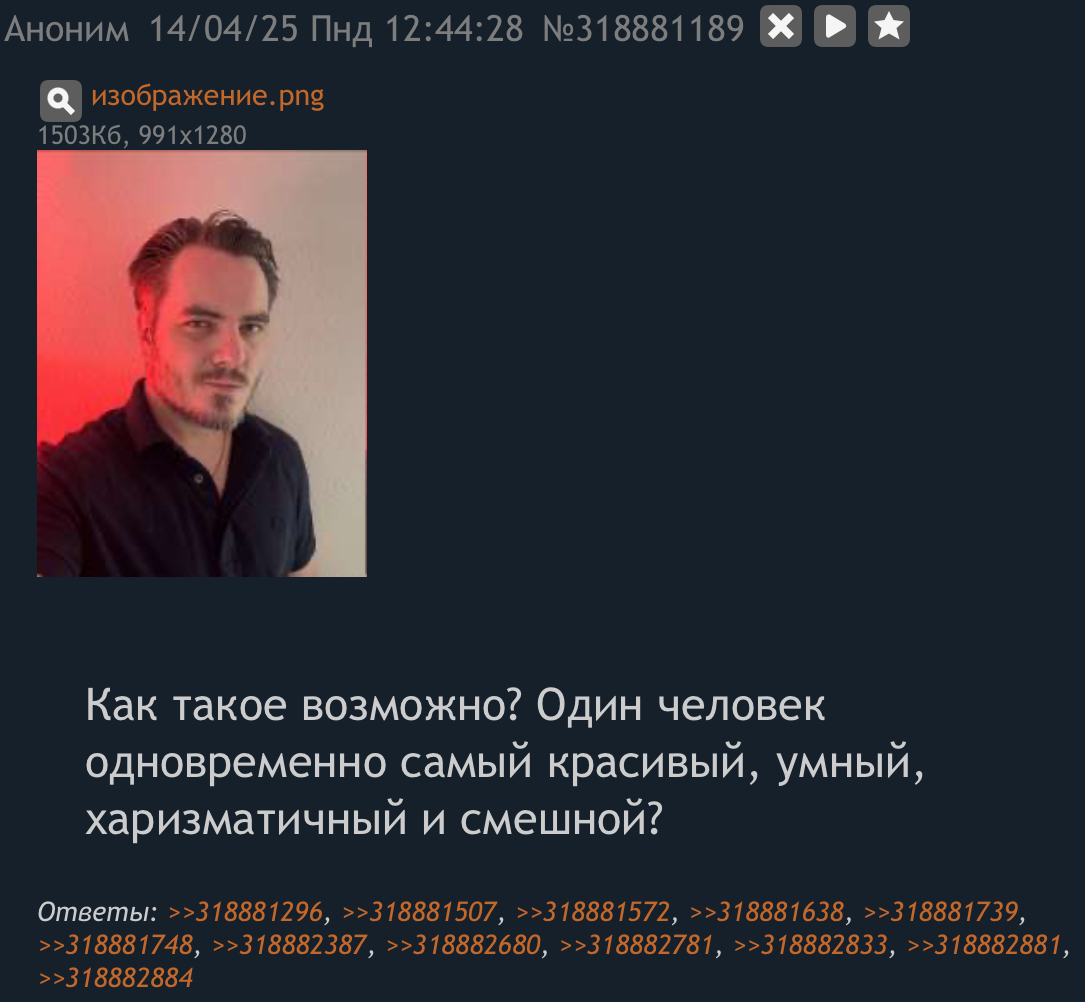The width and height of the screenshot is (1085, 1002).
Task: Open reply >>318881638
Action: 767,912
